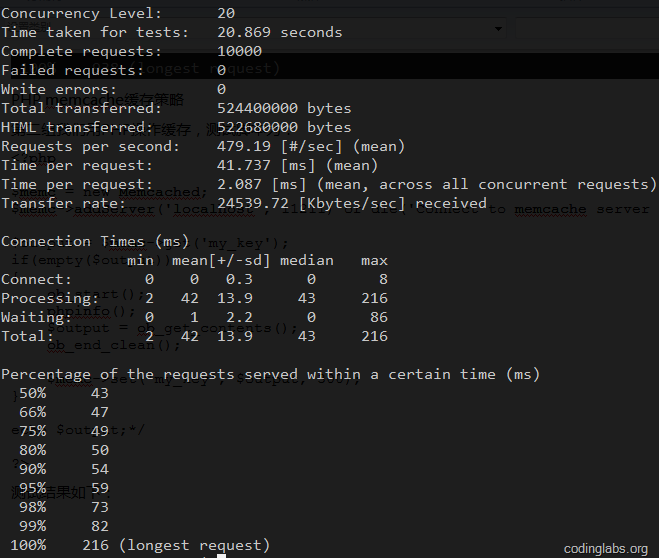Click the "mean[+/-sd]" column header
Viewport: 659px width, 558px height.
(x=221, y=261)
